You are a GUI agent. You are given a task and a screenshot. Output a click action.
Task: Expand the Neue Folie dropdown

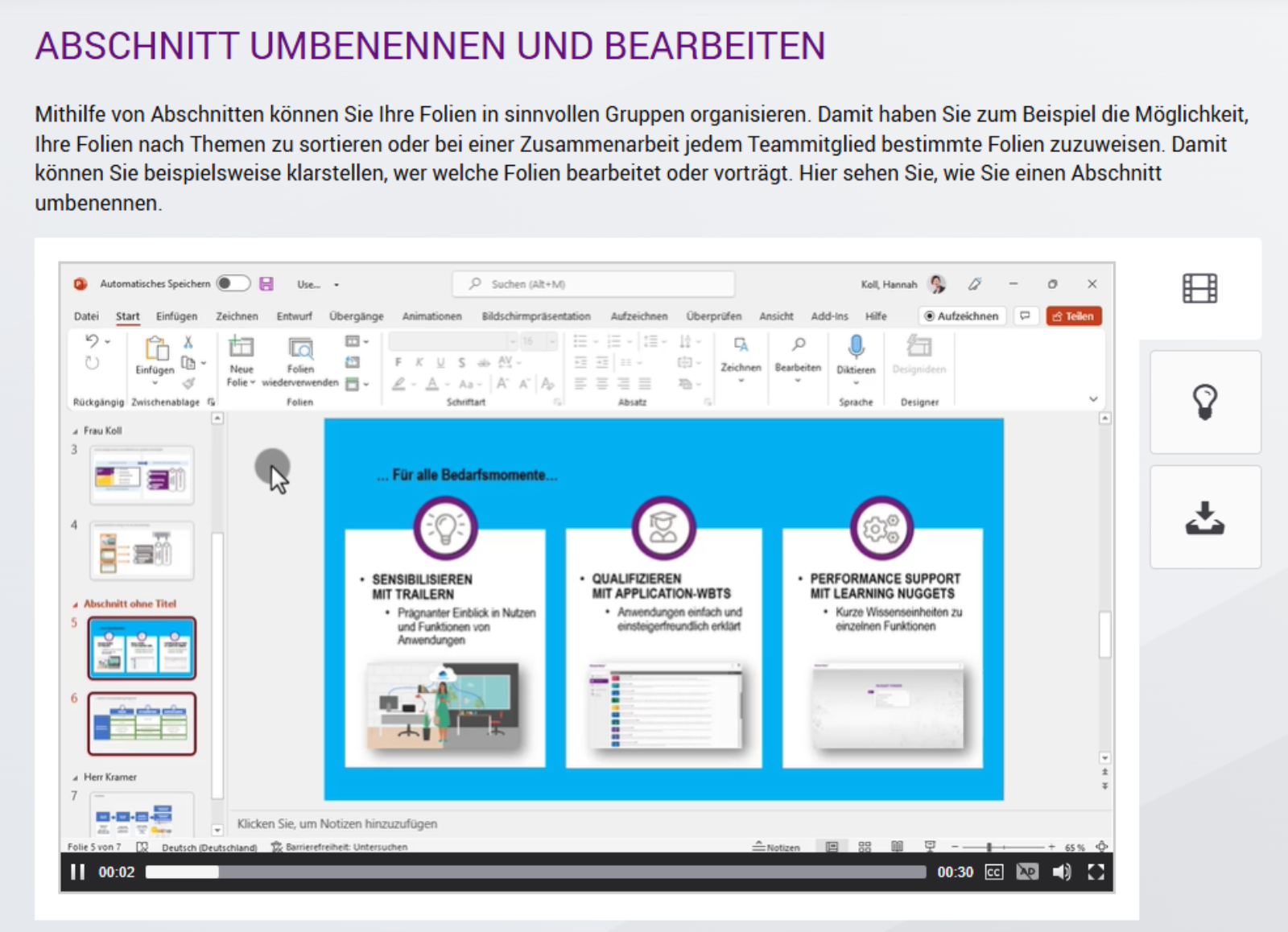[241, 382]
